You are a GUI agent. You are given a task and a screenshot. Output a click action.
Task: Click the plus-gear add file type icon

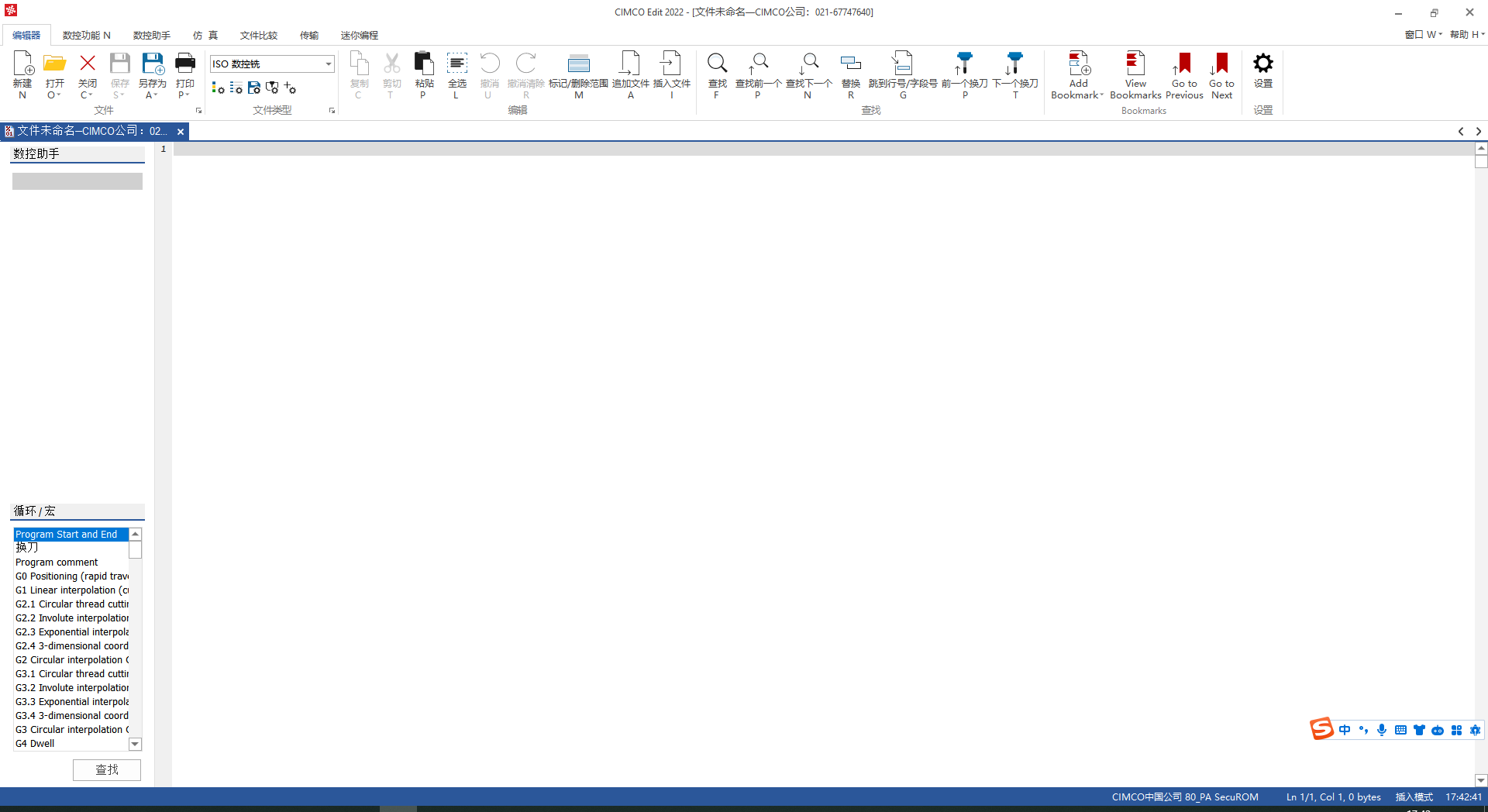coord(290,88)
